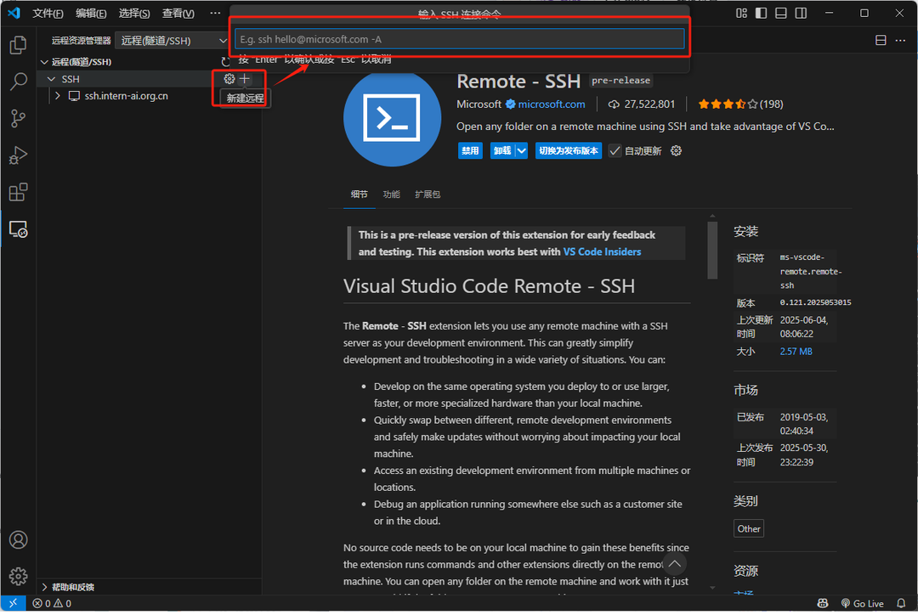This screenshot has height=612, width=918.
Task: Click the star rating (198)
Action: point(740,104)
